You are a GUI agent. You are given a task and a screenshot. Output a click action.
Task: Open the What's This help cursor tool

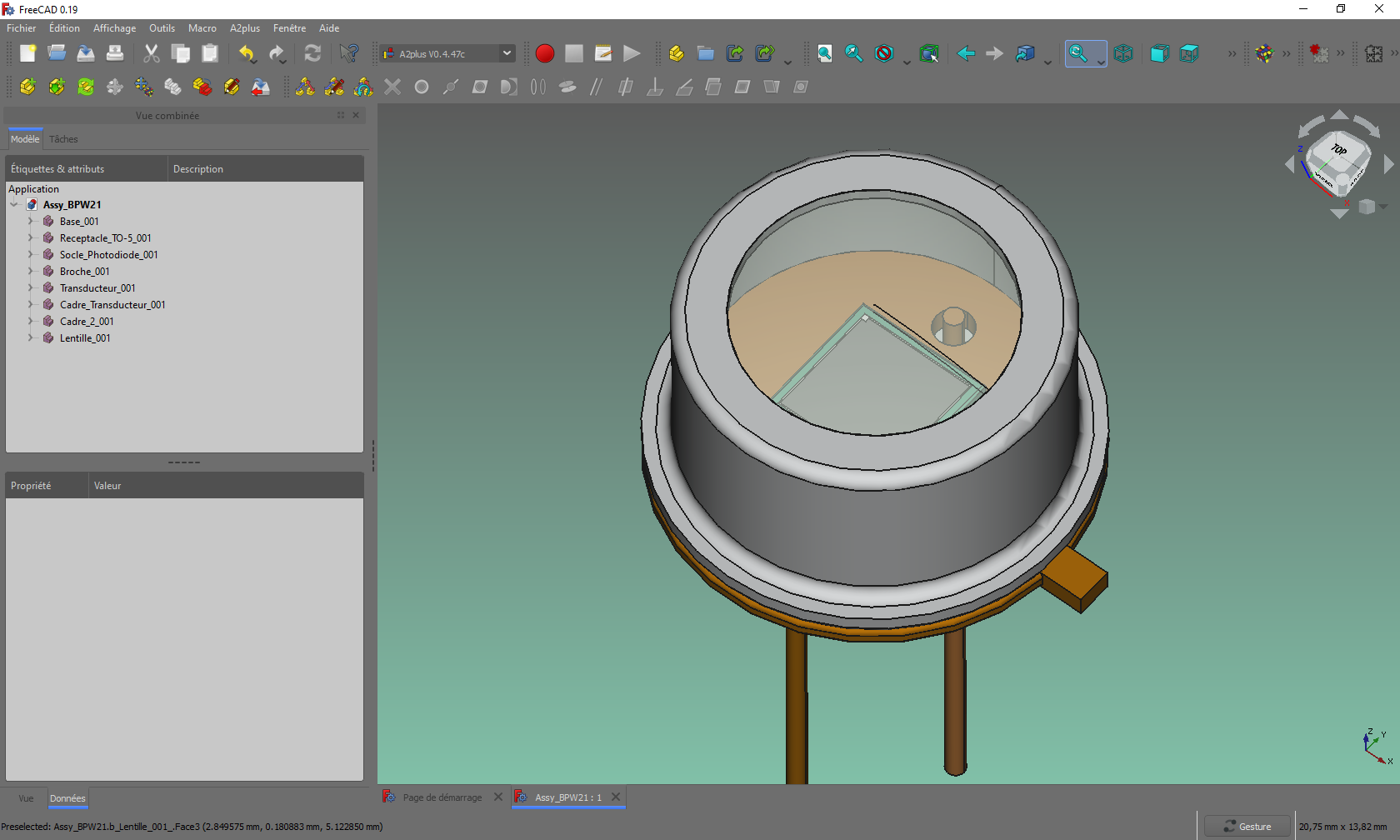[349, 54]
